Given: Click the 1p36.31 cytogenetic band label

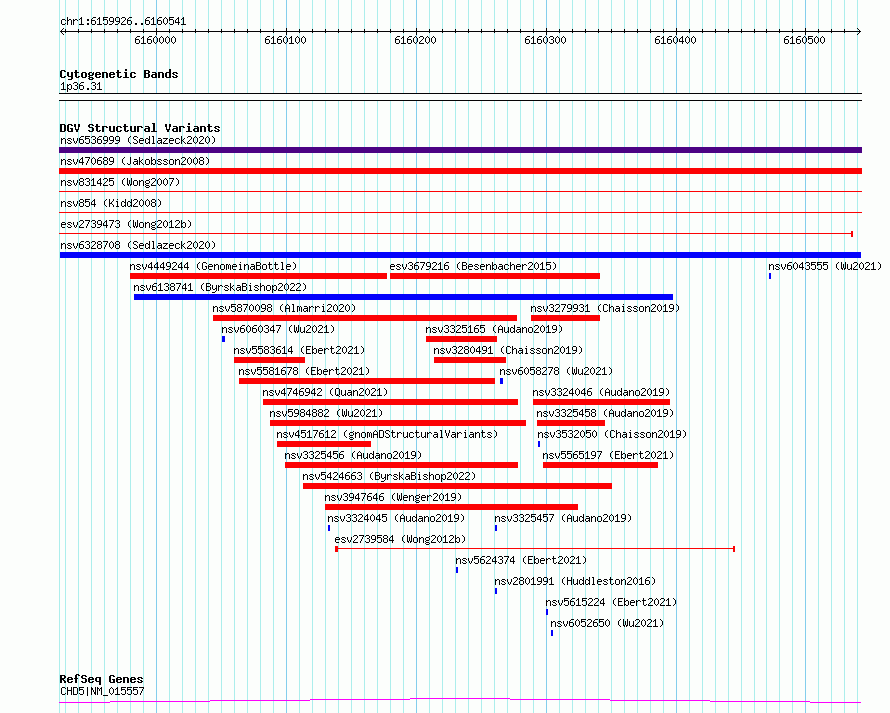Looking at the screenshot, I should (x=81, y=87).
